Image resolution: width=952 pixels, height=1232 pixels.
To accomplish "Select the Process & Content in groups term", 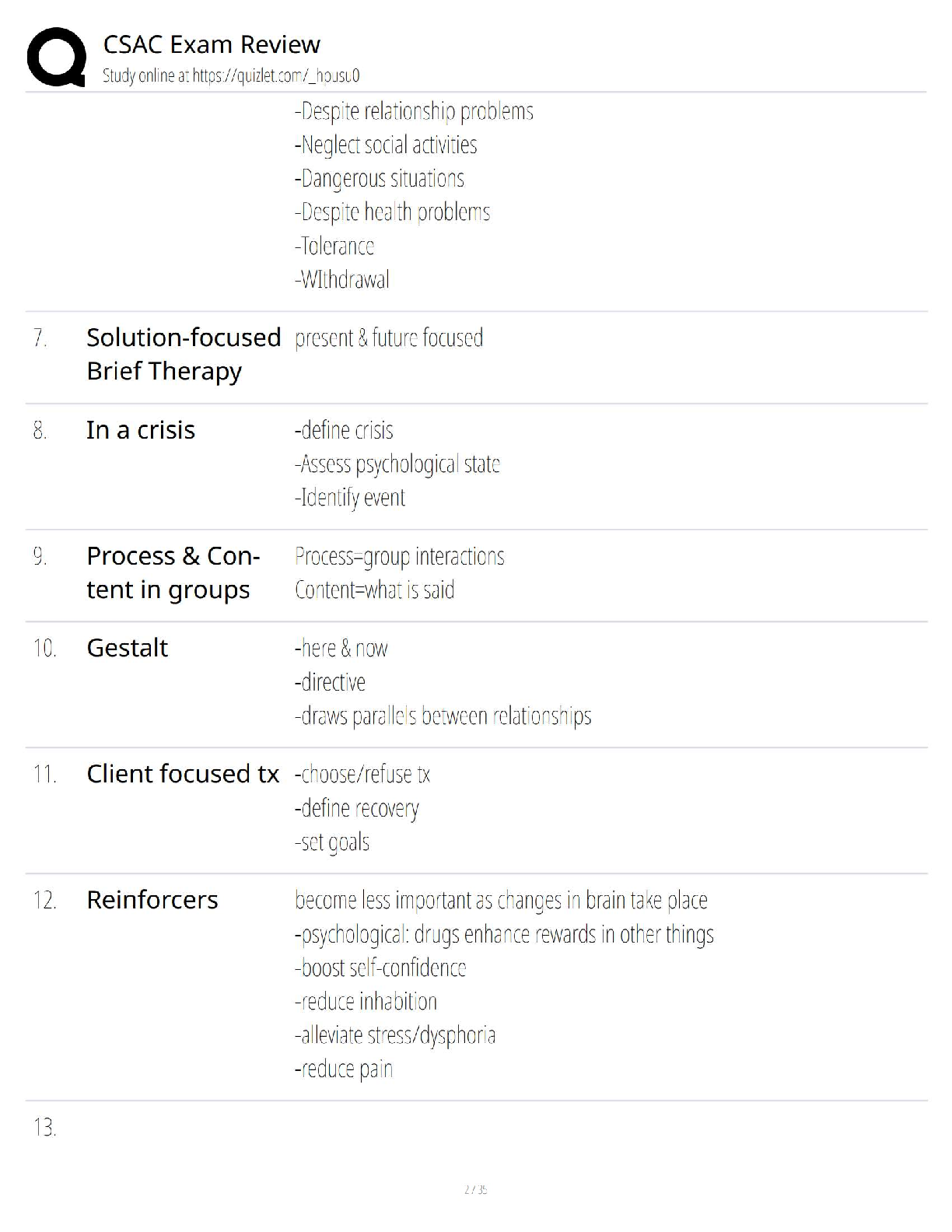I will click(x=173, y=572).
